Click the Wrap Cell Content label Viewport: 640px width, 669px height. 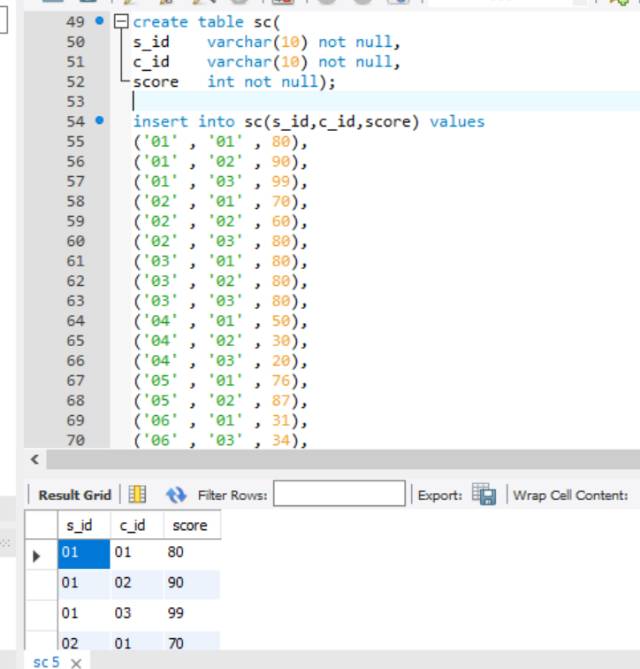(x=570, y=495)
